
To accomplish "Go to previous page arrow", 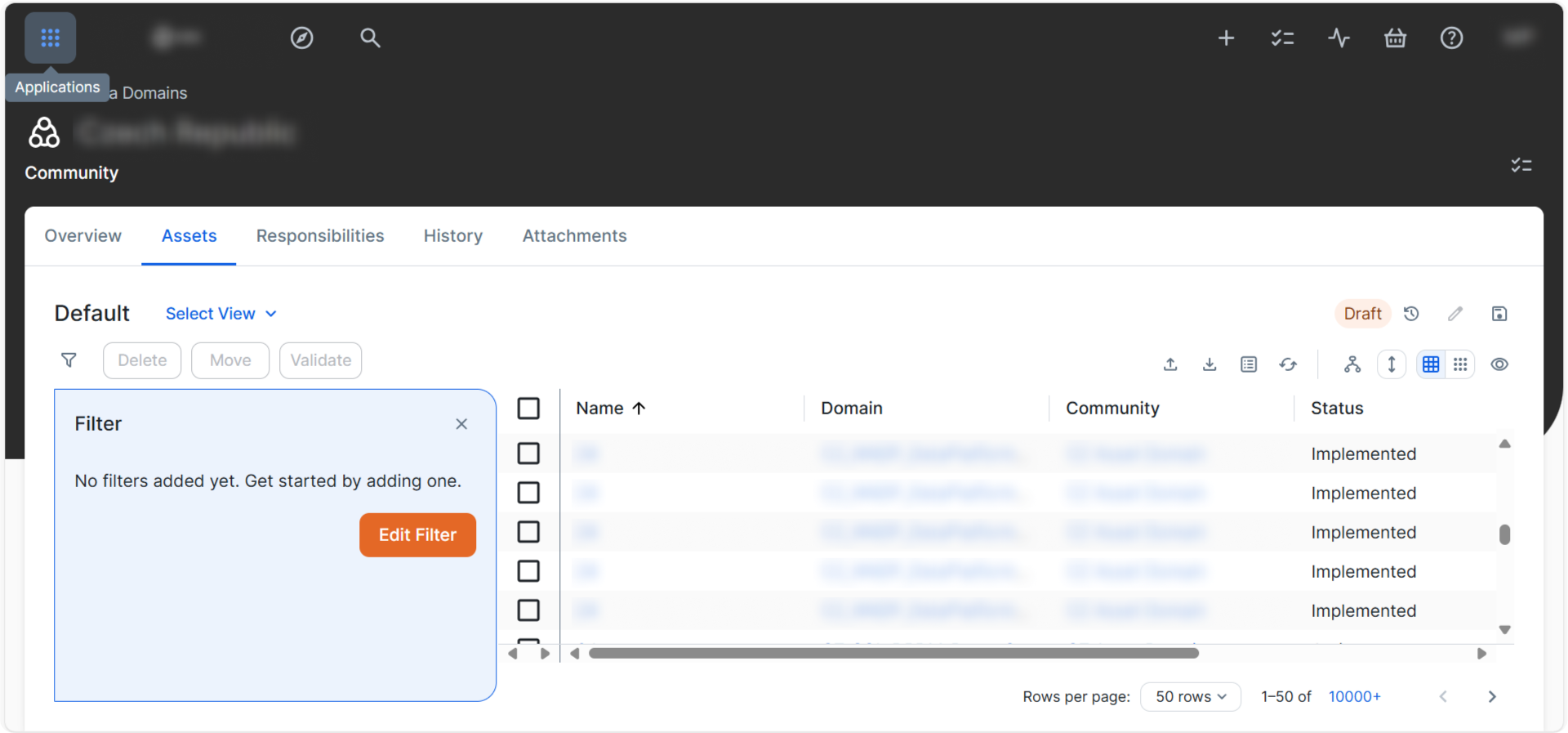I will tap(1443, 697).
